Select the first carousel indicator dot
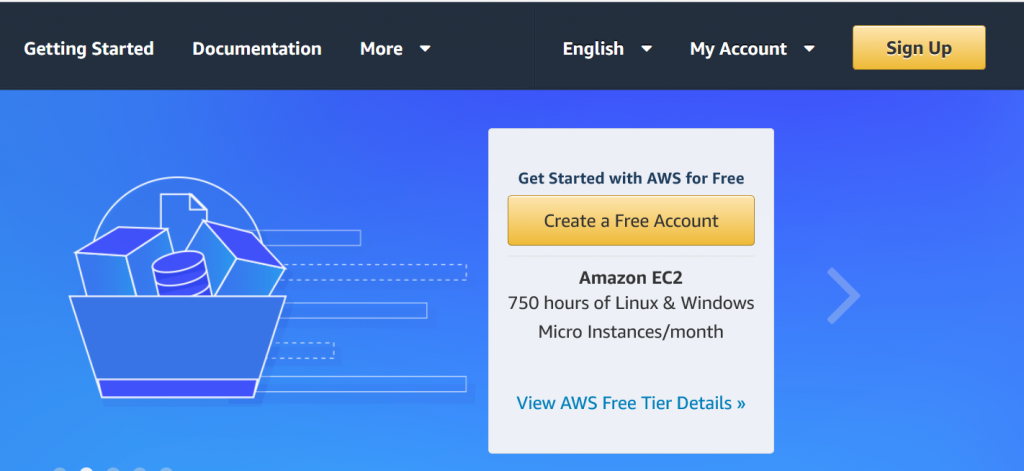The width and height of the screenshot is (1024, 471). (x=60, y=469)
